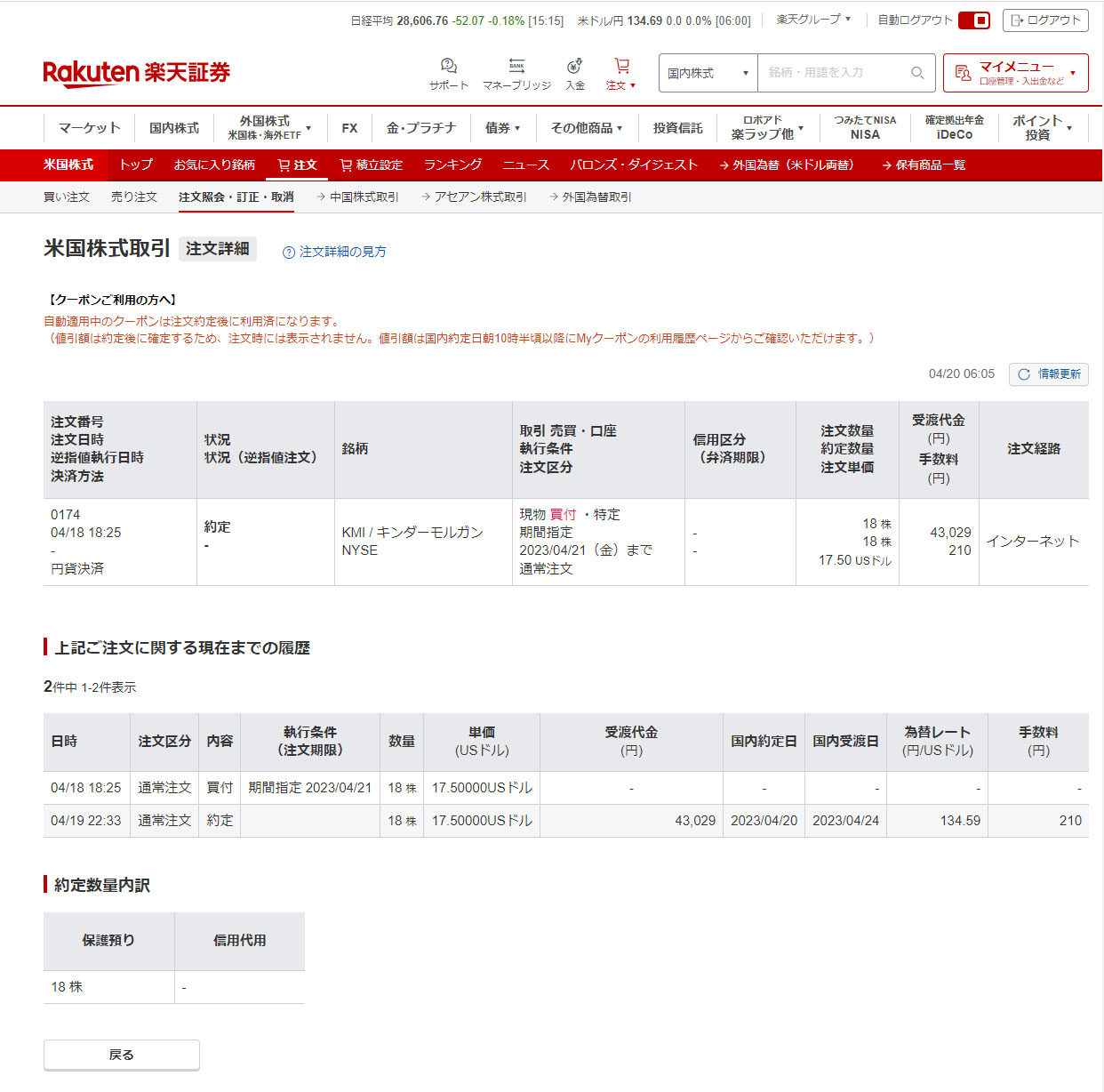
Task: Expand the 楽天グループ menu
Action: pos(813,20)
